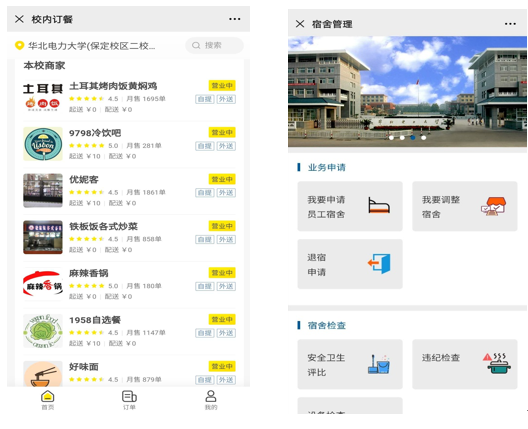Open the more options menu in 宿舍管理
Viewport: 528px width, 429px height.
(x=510, y=24)
